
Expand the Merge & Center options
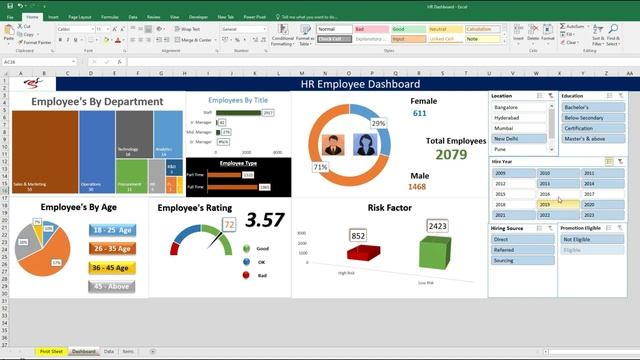(x=216, y=40)
